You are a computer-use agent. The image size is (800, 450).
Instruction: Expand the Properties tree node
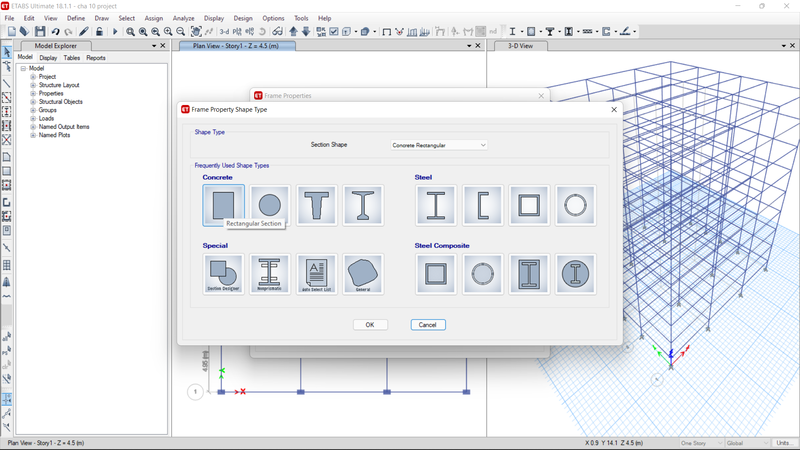coord(33,93)
